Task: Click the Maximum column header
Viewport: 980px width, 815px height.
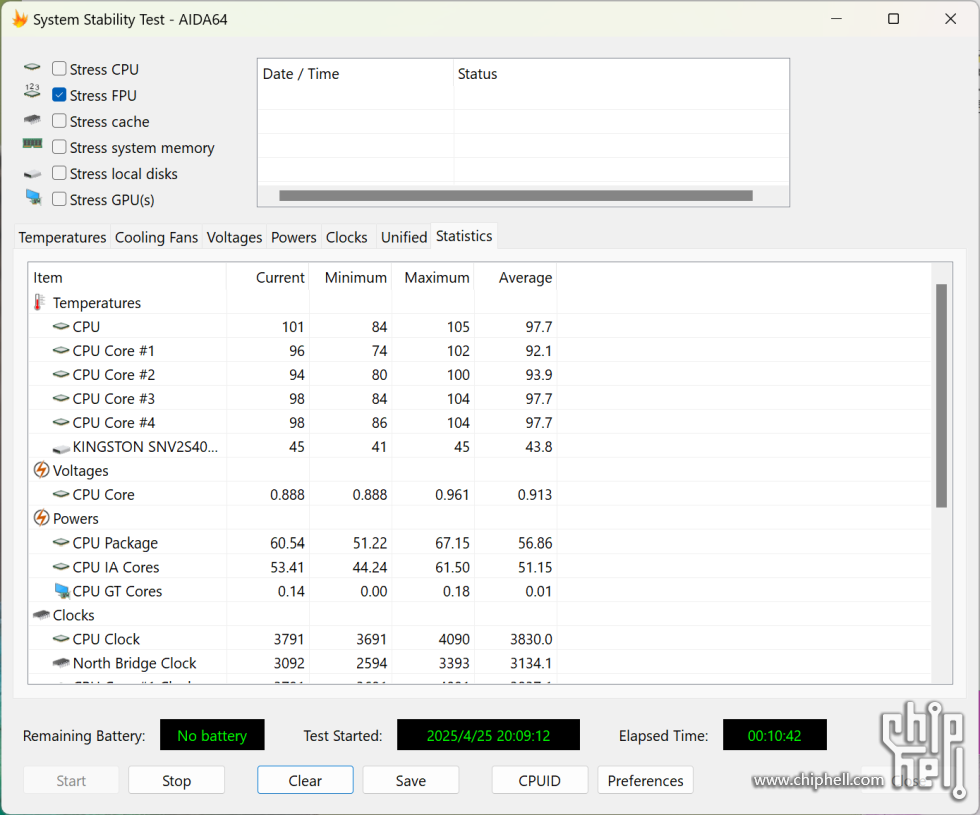Action: click(432, 278)
